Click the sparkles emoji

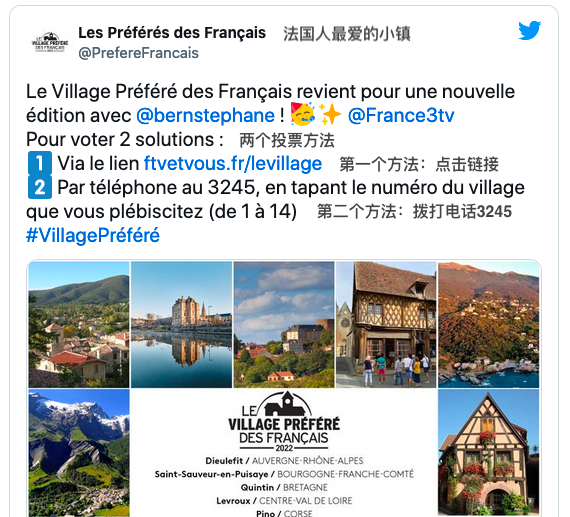pyautogui.click(x=329, y=115)
